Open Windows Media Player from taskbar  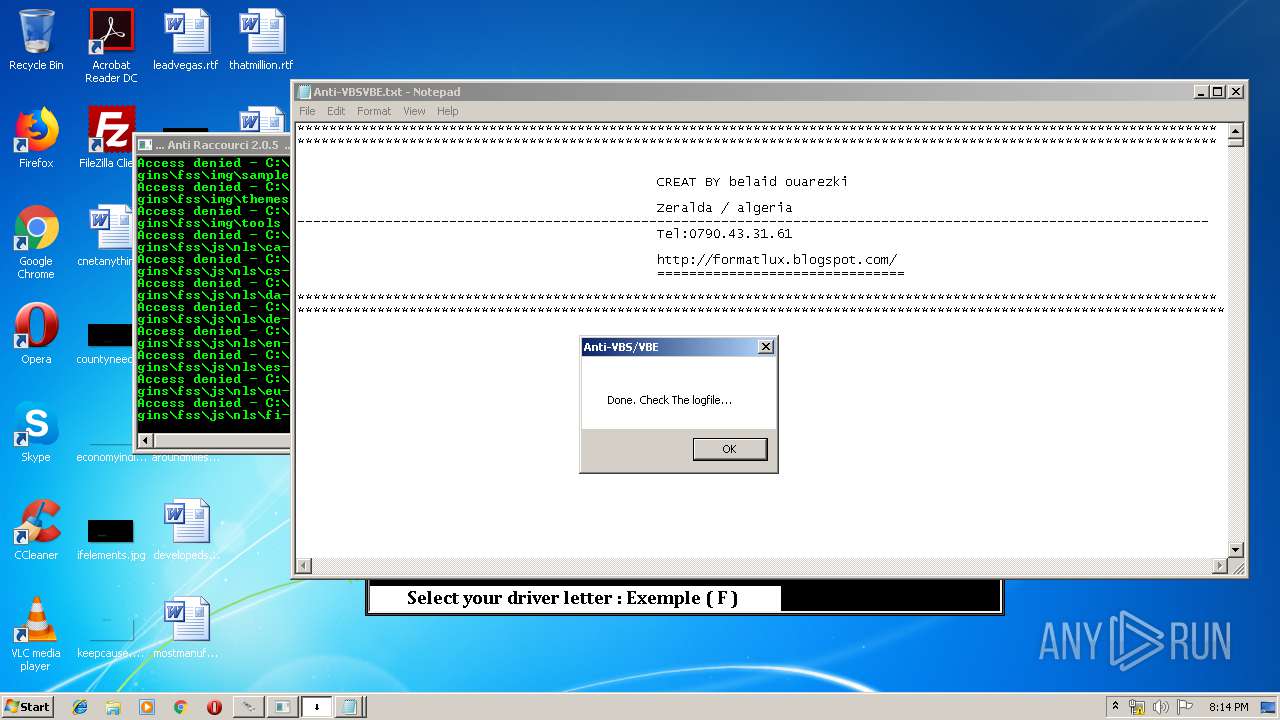[147, 707]
